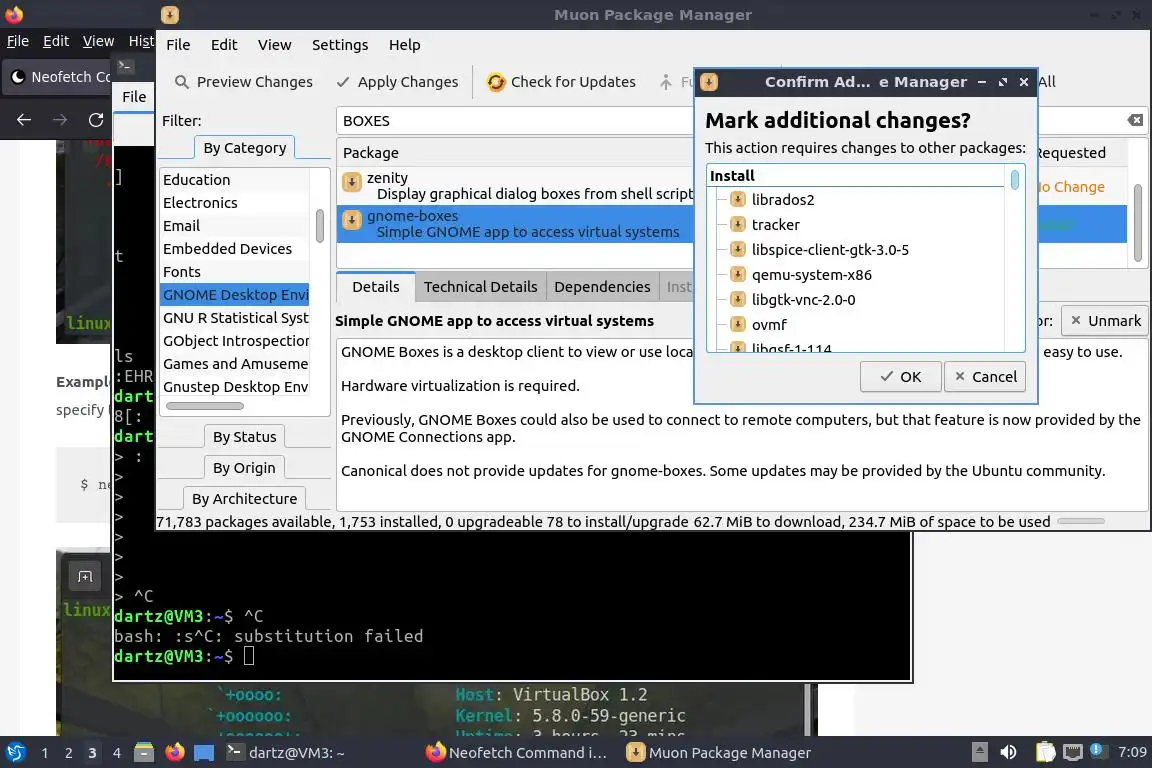Click the category list vertical scrollbar
Viewport: 1152px width, 768px height.
point(320,226)
